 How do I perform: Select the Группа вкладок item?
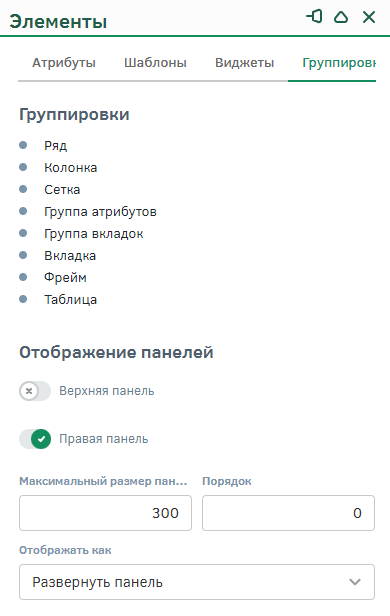pyautogui.click(x=93, y=234)
